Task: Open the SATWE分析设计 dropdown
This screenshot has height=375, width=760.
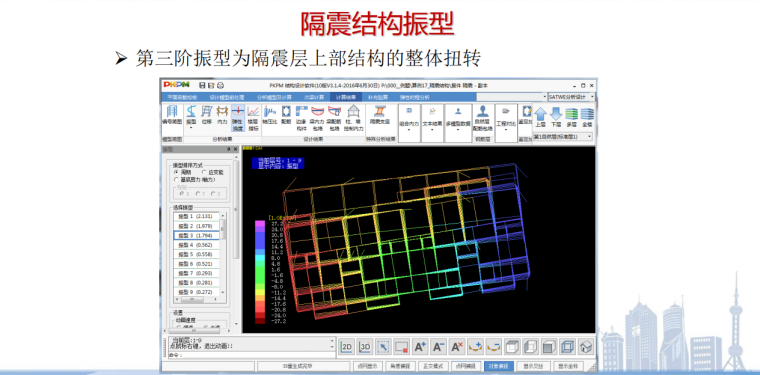Action: point(571,97)
